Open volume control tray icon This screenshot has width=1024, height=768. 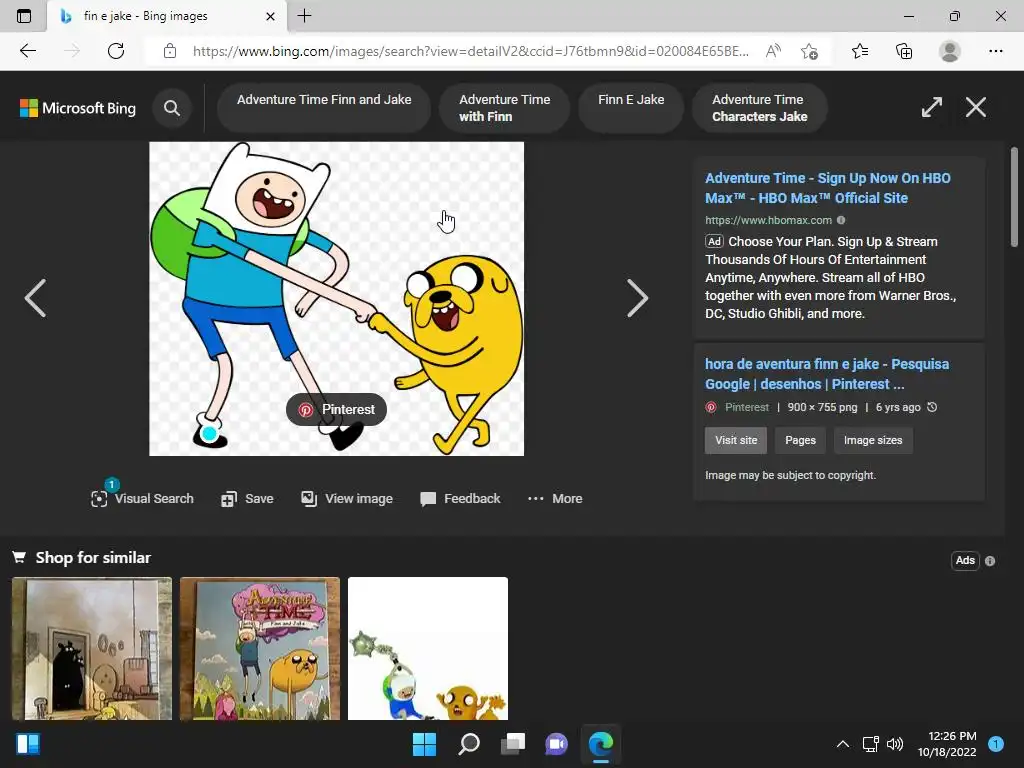[895, 744]
